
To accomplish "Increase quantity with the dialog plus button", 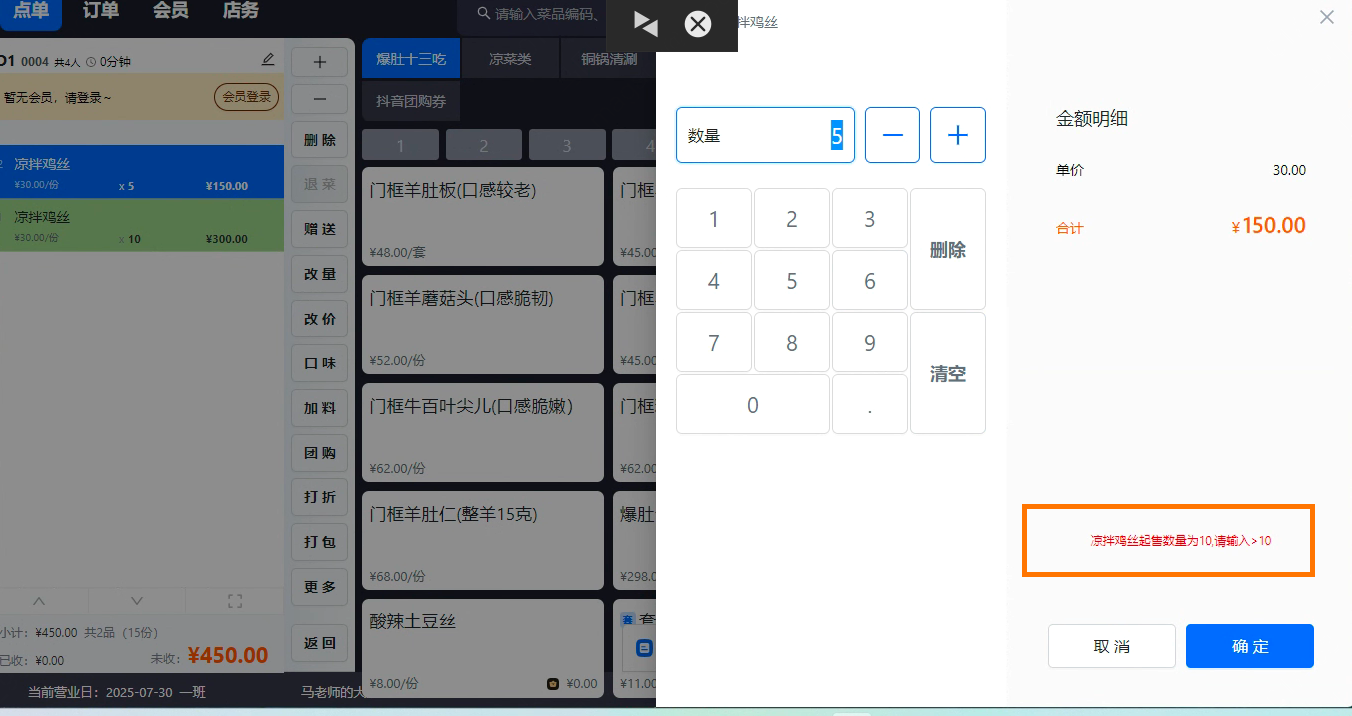I will point(958,135).
